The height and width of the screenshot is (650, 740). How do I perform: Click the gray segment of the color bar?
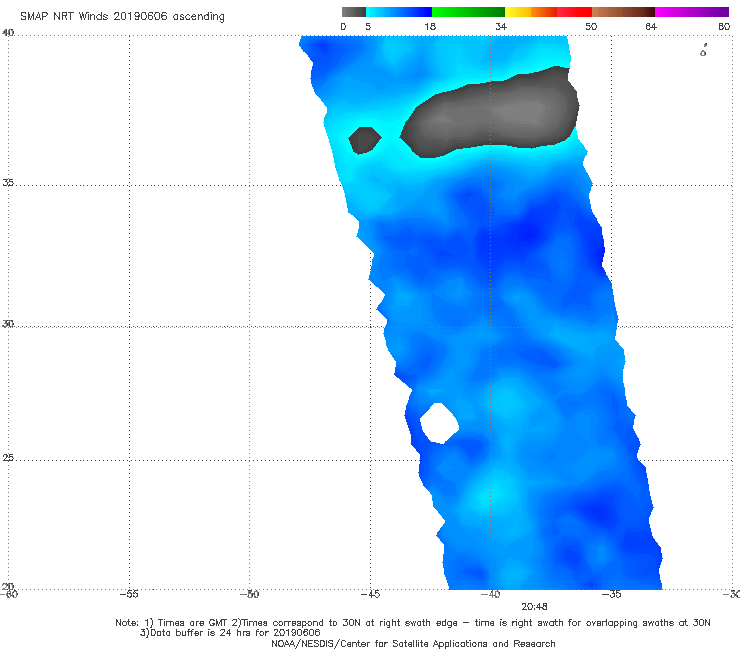coord(354,12)
